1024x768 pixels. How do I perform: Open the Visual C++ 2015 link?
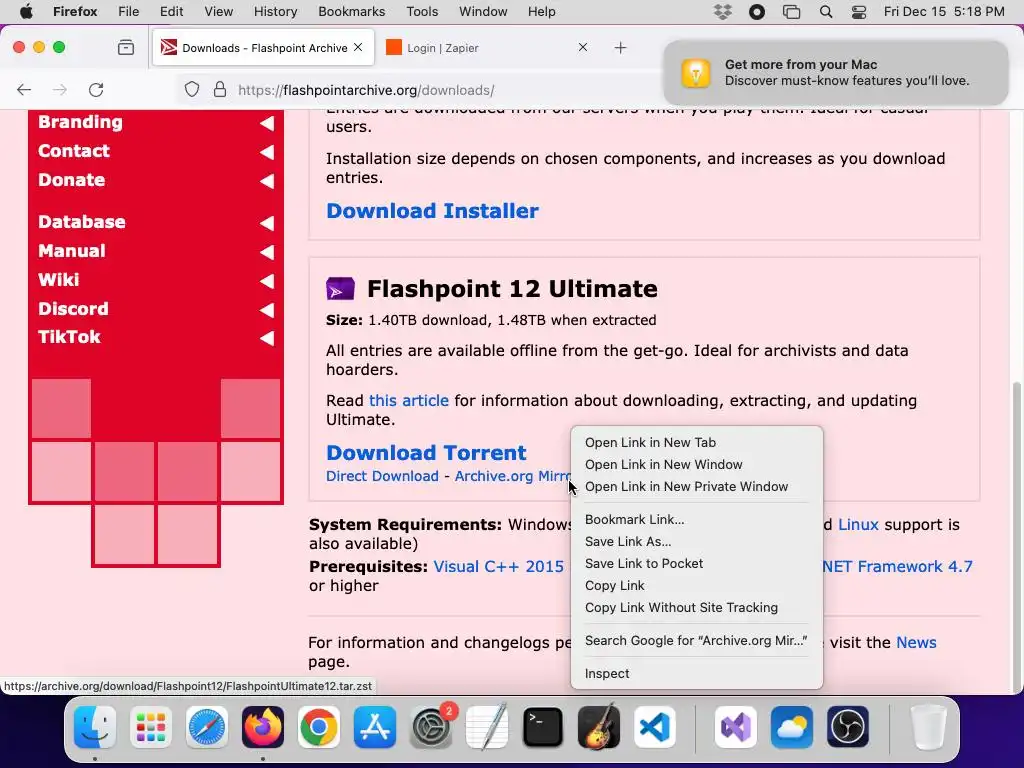(498, 566)
